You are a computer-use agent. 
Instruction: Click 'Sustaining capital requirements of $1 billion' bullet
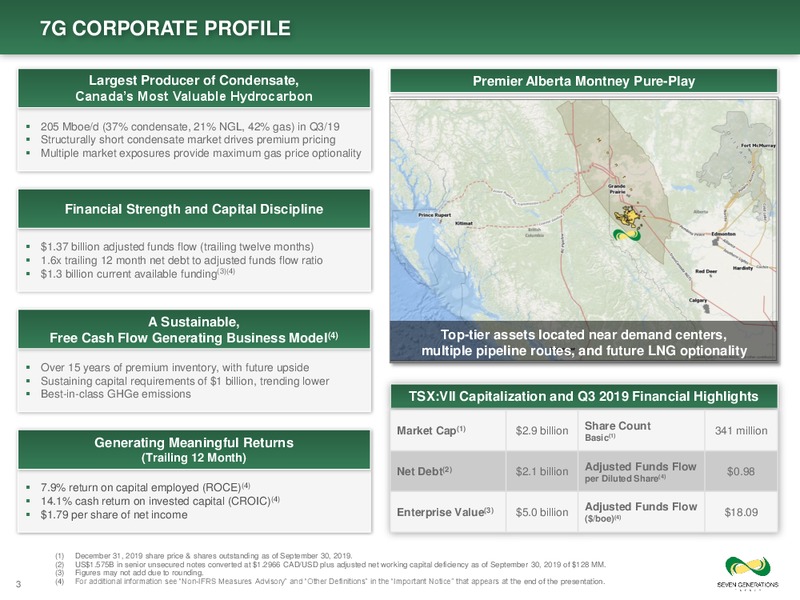tap(185, 381)
